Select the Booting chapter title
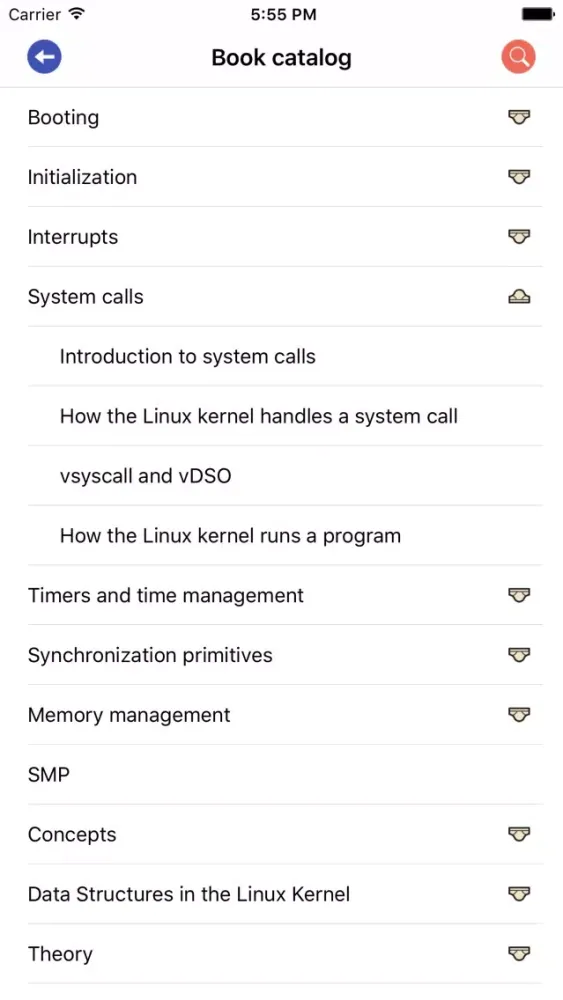 [63, 117]
